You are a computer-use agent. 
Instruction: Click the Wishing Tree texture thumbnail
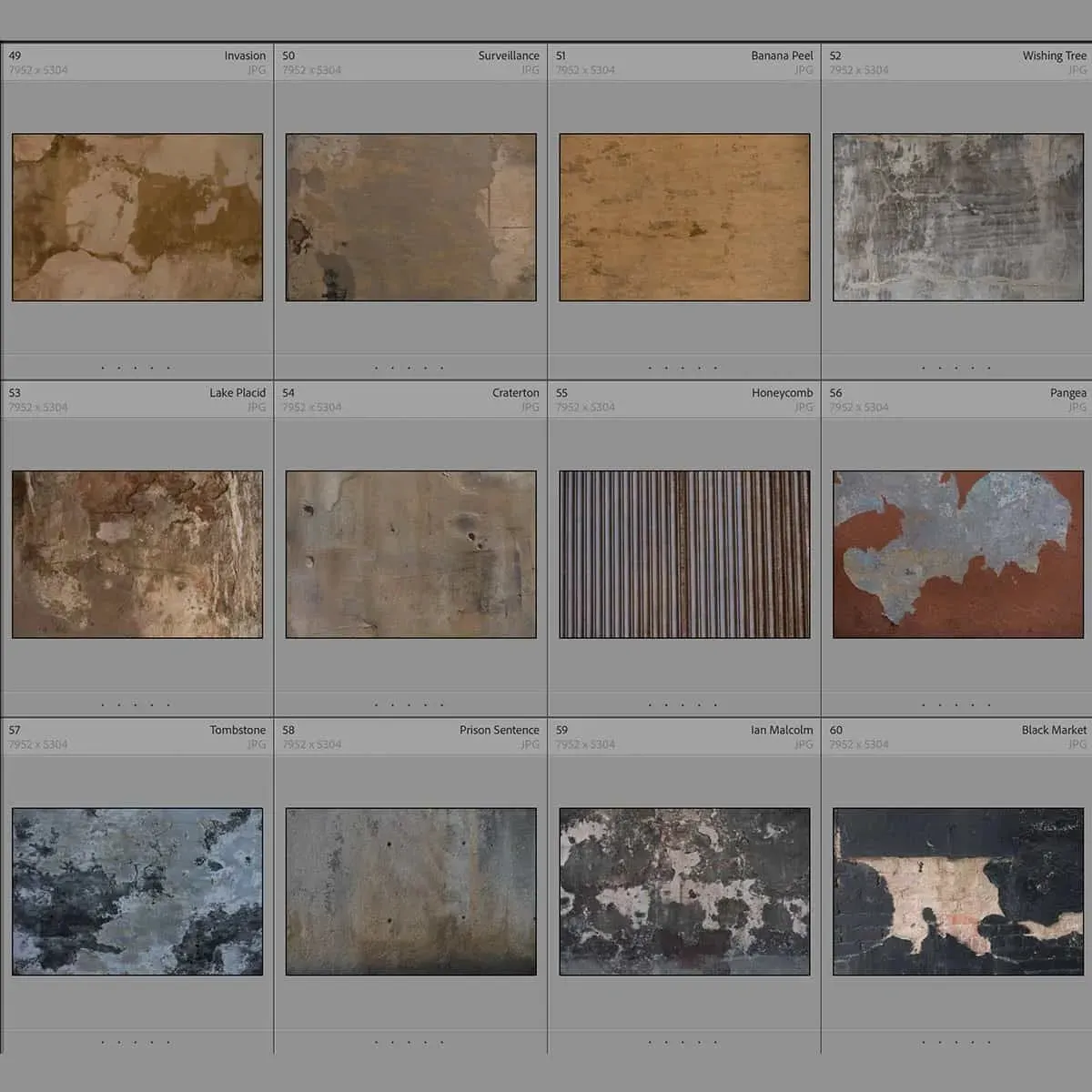coord(957,217)
